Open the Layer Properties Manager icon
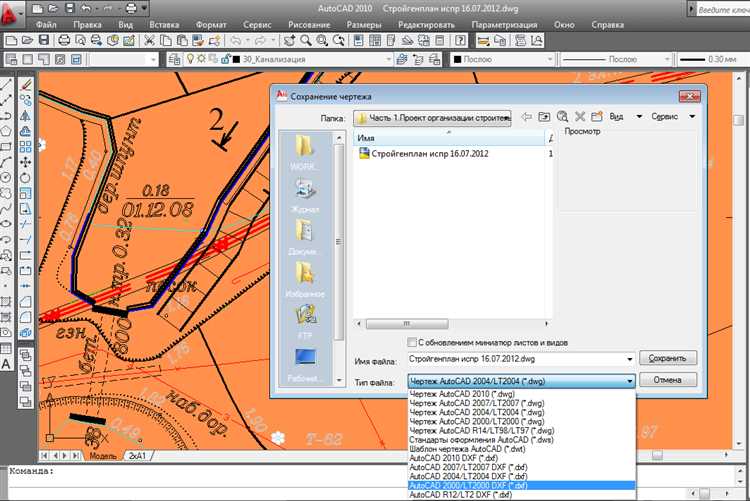750x501 pixels. (175, 59)
